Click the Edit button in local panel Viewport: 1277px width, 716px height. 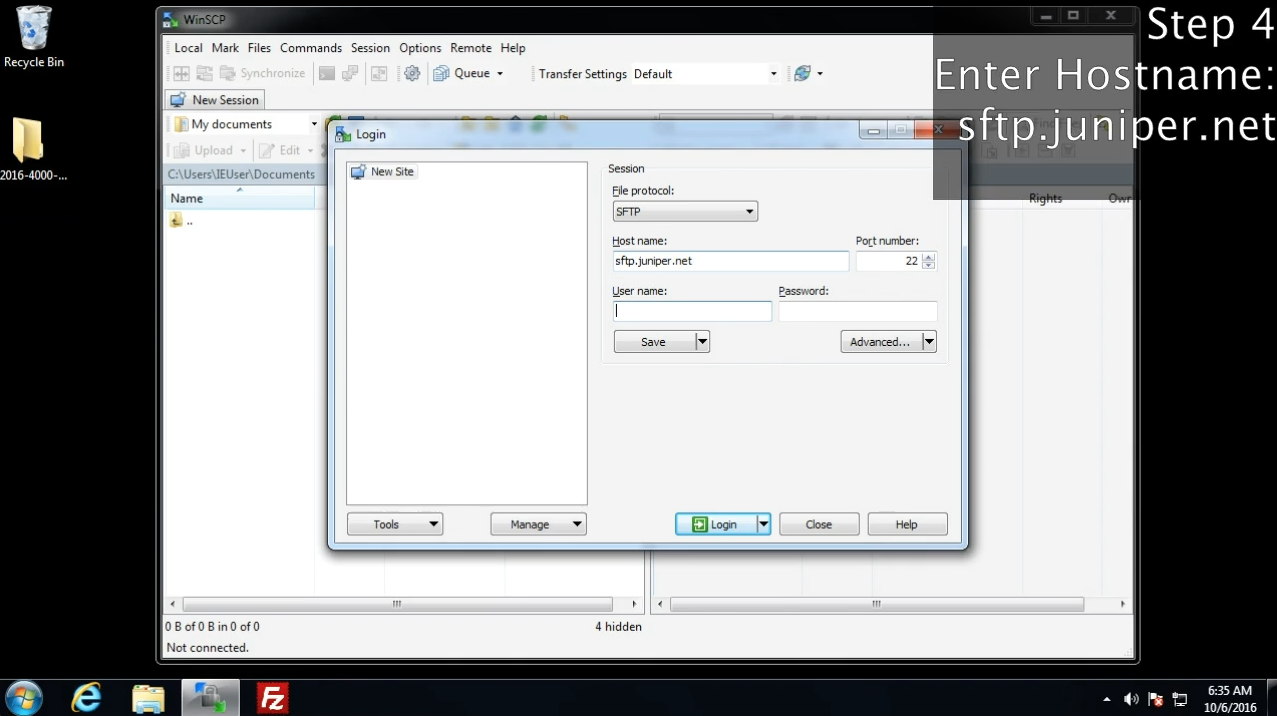pos(280,150)
